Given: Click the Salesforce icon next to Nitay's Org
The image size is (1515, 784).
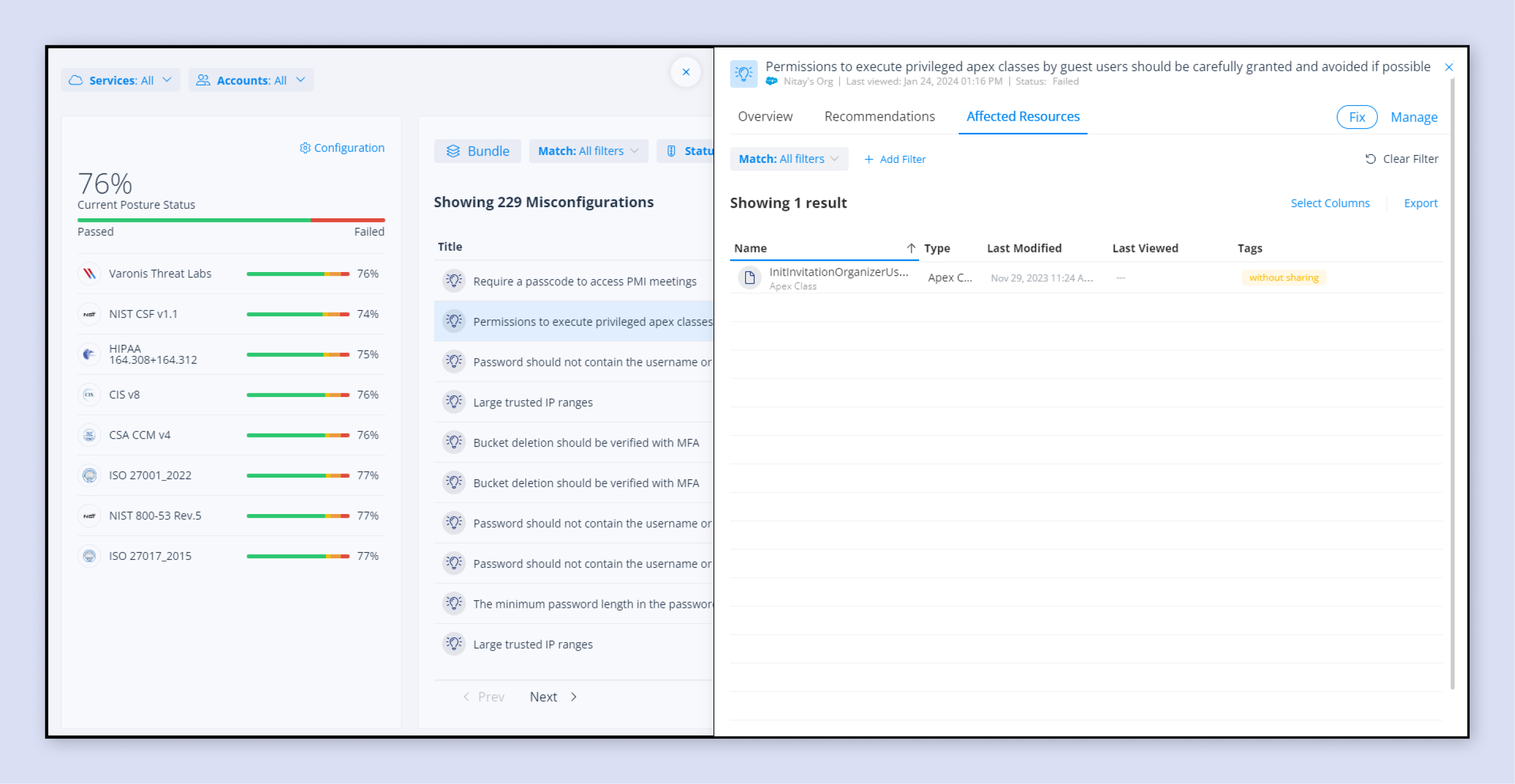Looking at the screenshot, I should [771, 81].
